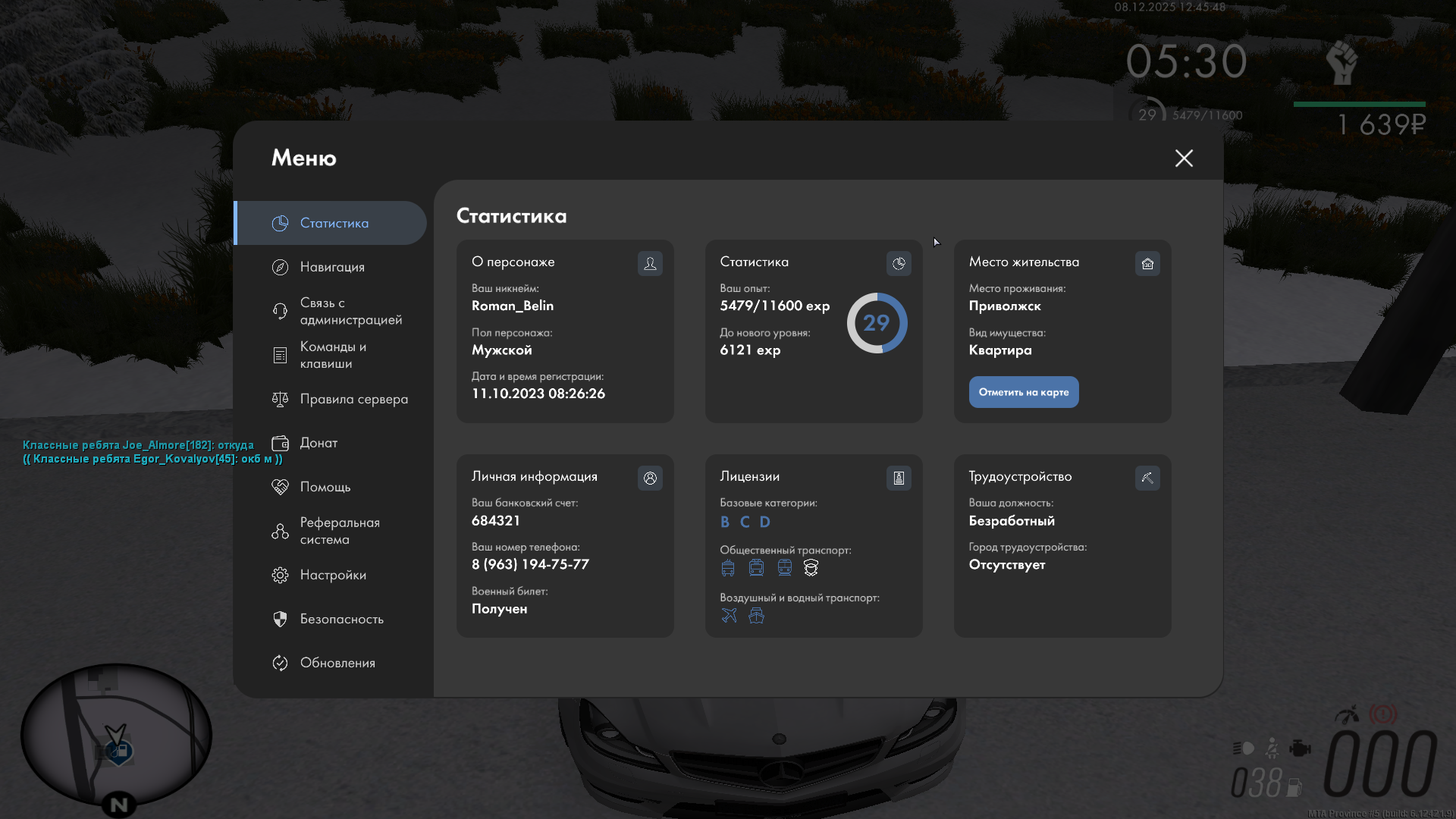Open Связь с администрацией section
This screenshot has width=1456, height=819.
pyautogui.click(x=350, y=311)
